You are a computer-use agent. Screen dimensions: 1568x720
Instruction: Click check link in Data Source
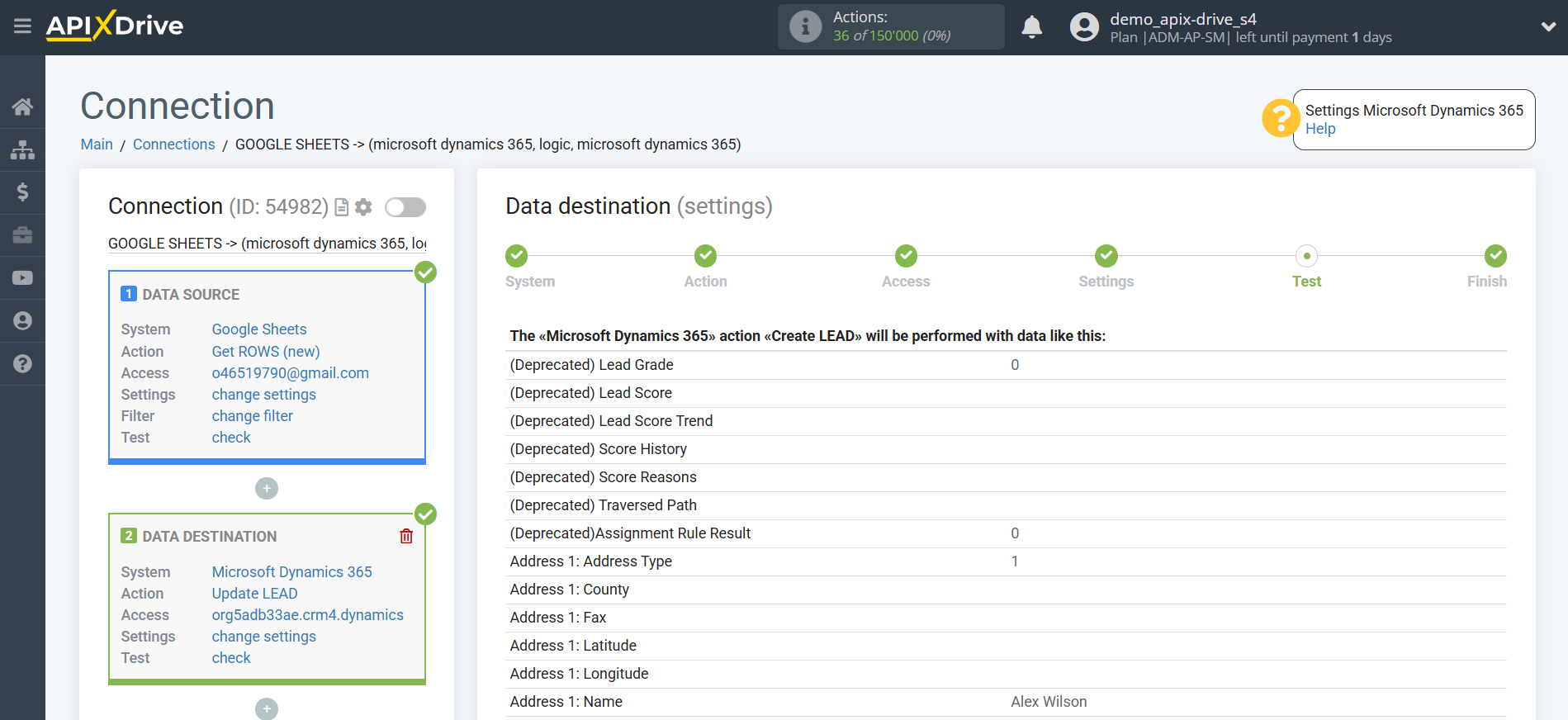tap(231, 438)
